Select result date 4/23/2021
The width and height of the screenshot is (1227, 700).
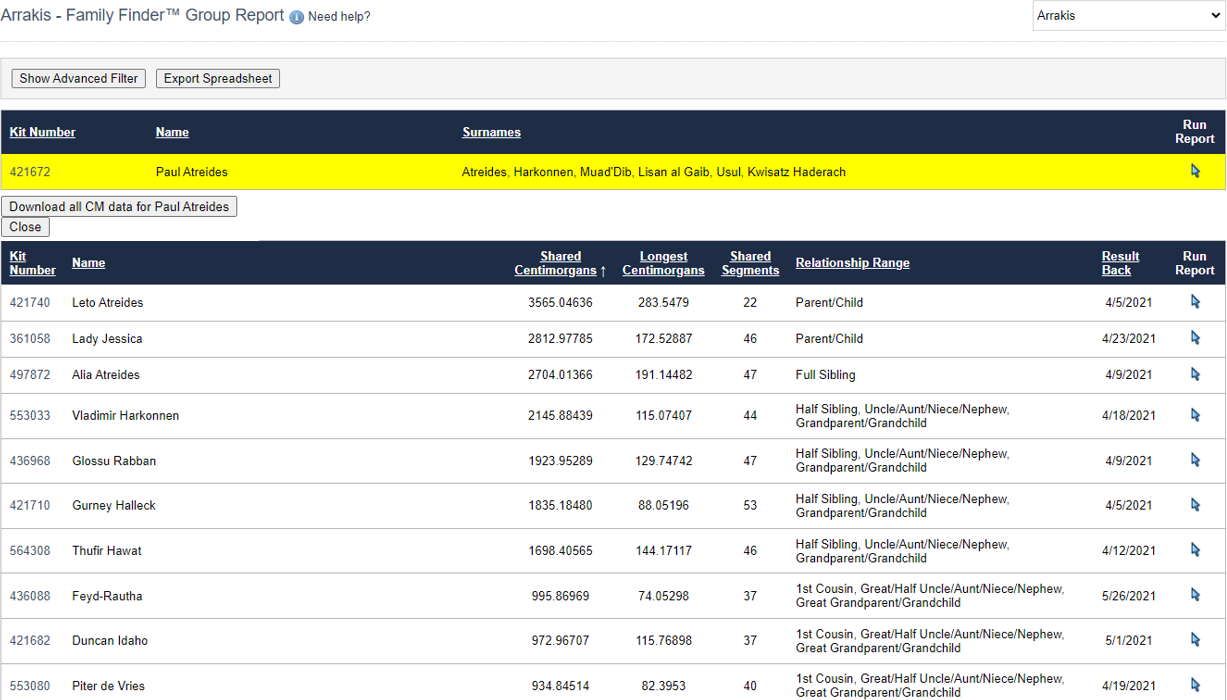1129,339
